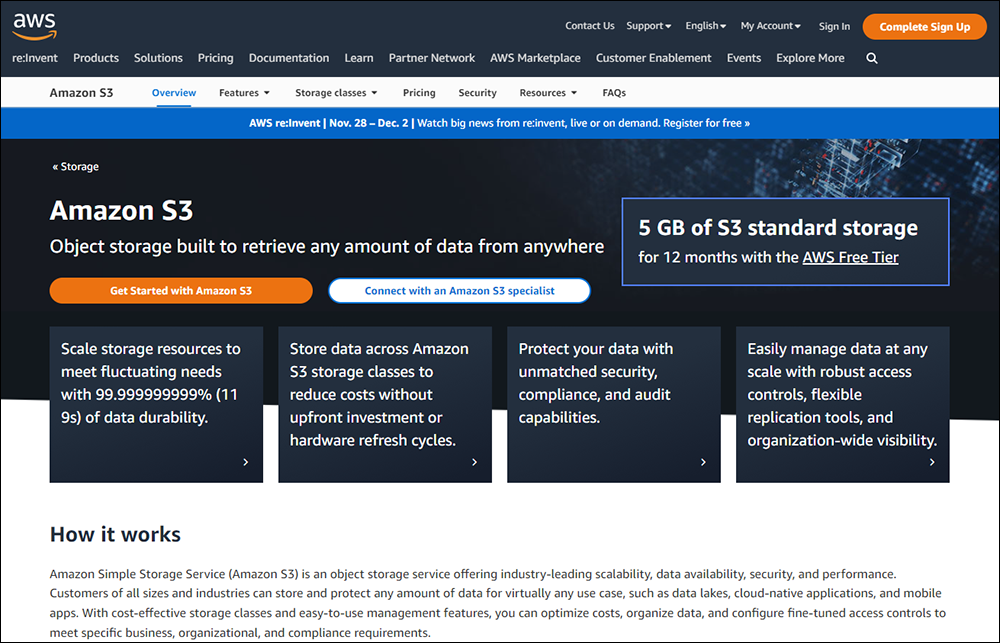Click Get Started with Amazon S3
Image resolution: width=1000 pixels, height=643 pixels.
pyautogui.click(x=181, y=290)
